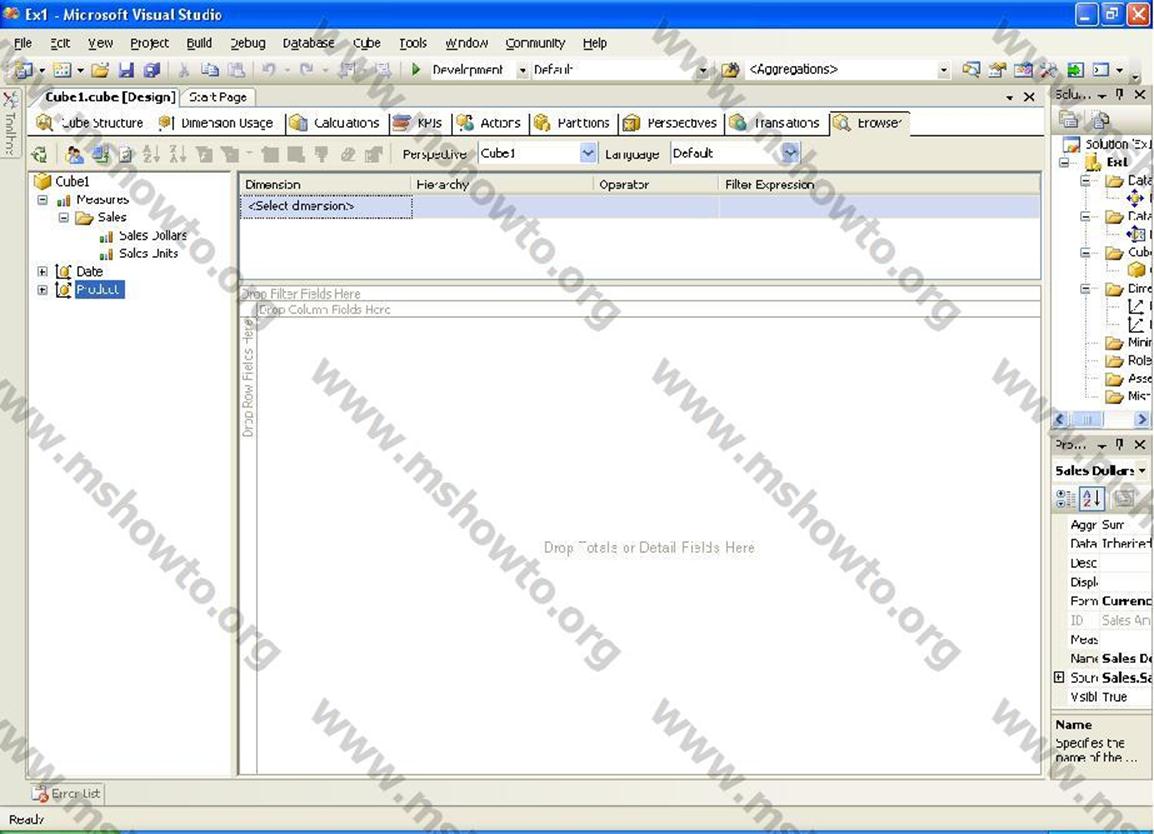
Task: Click the Sort Descending Z-A icon
Action: coord(177,154)
